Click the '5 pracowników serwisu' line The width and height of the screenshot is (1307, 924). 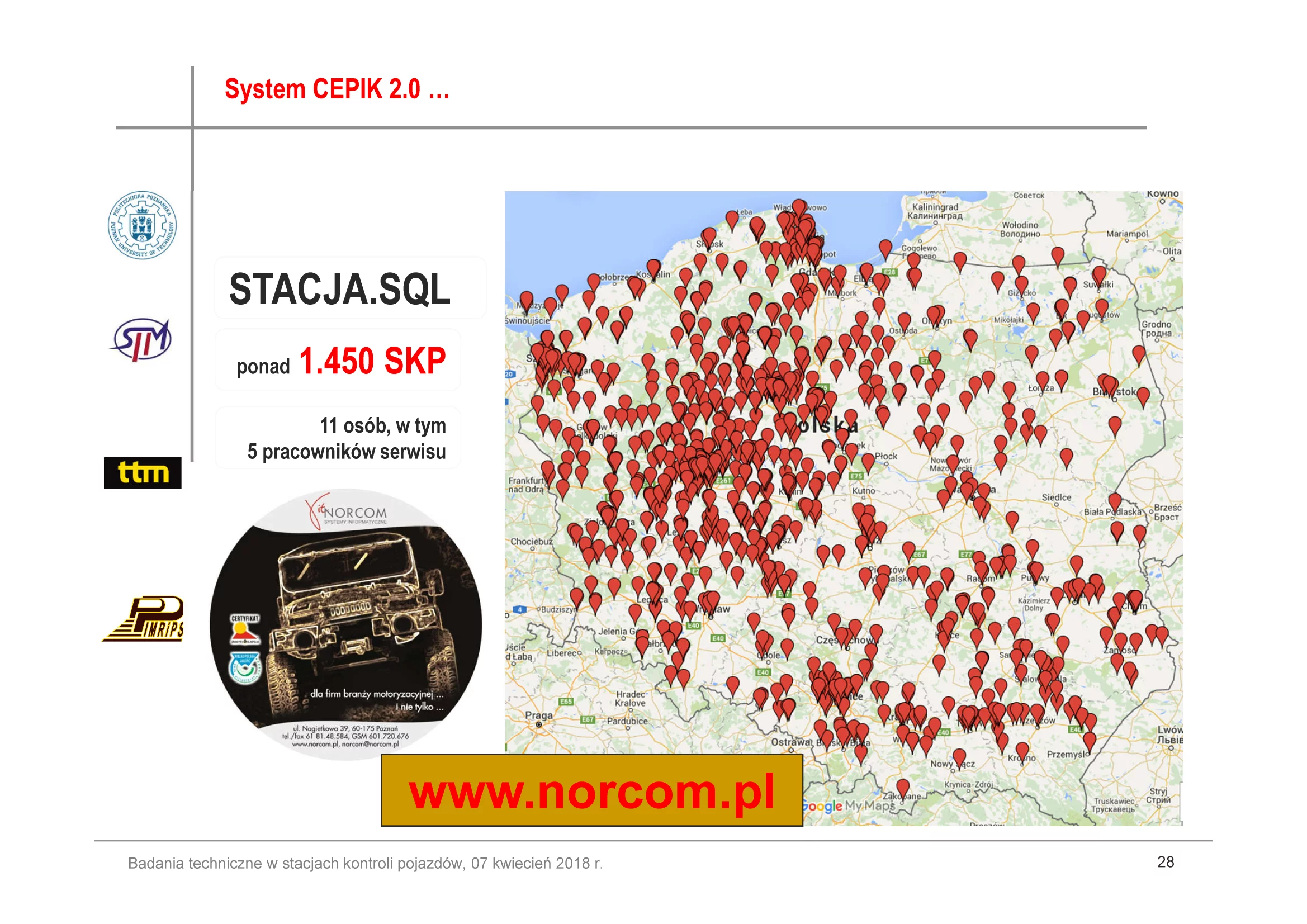pyautogui.click(x=347, y=452)
